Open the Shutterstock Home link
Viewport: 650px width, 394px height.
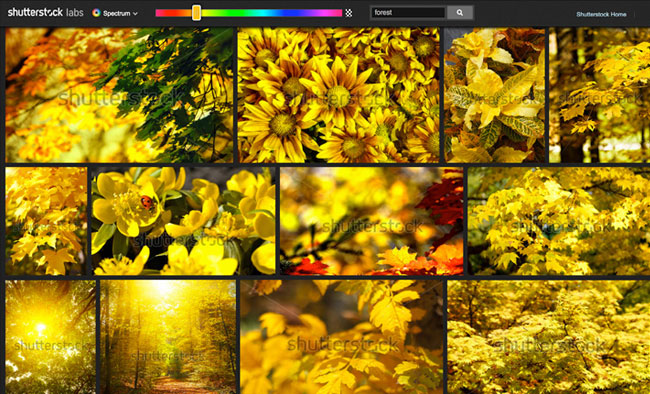[601, 15]
